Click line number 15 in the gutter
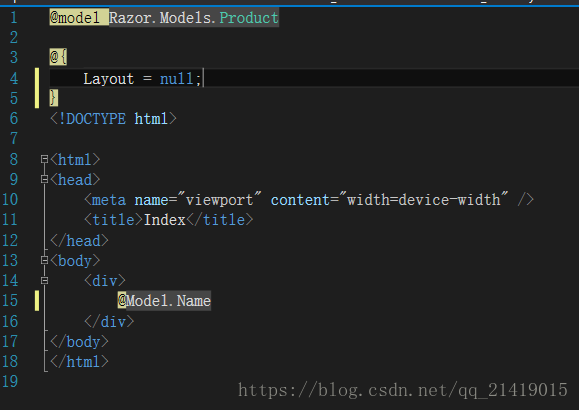Viewport: 579px width, 410px height. pyautogui.click(x=10, y=301)
